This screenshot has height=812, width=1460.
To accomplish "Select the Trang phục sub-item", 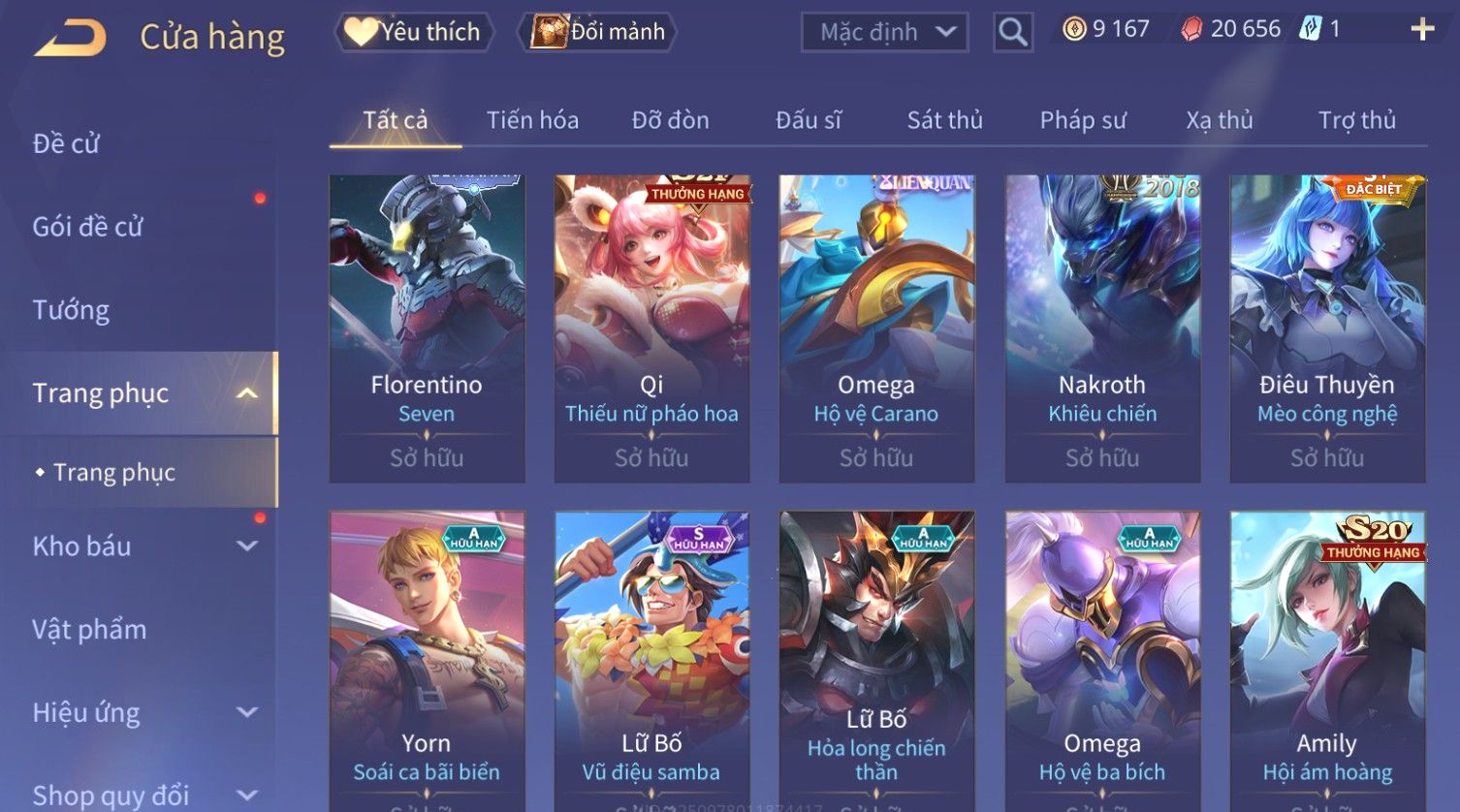I will tap(114, 473).
